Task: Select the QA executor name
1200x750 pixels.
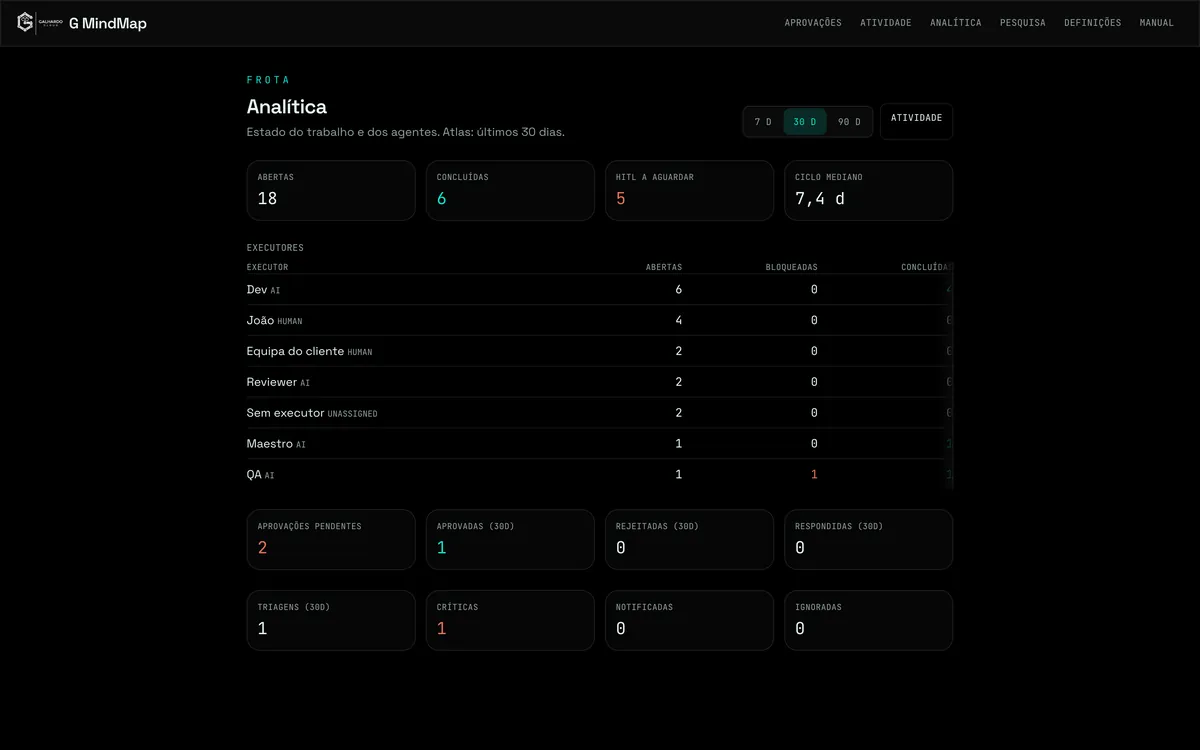Action: [254, 475]
